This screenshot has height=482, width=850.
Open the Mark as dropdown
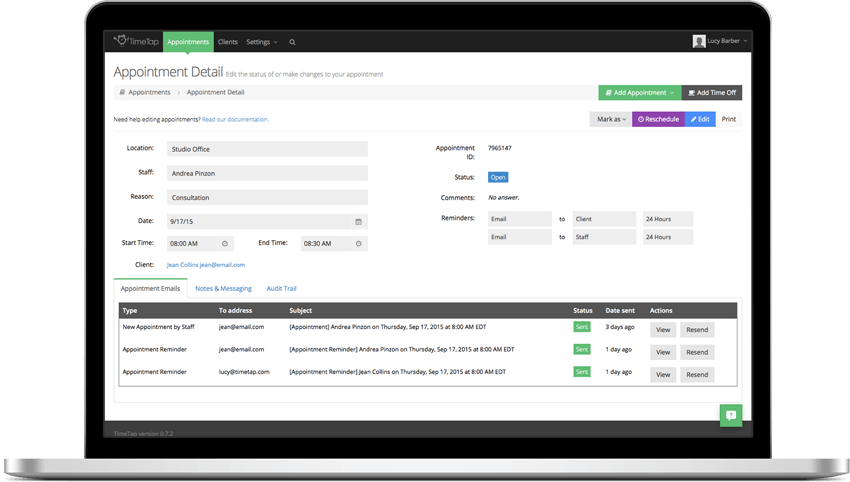pyautogui.click(x=611, y=119)
